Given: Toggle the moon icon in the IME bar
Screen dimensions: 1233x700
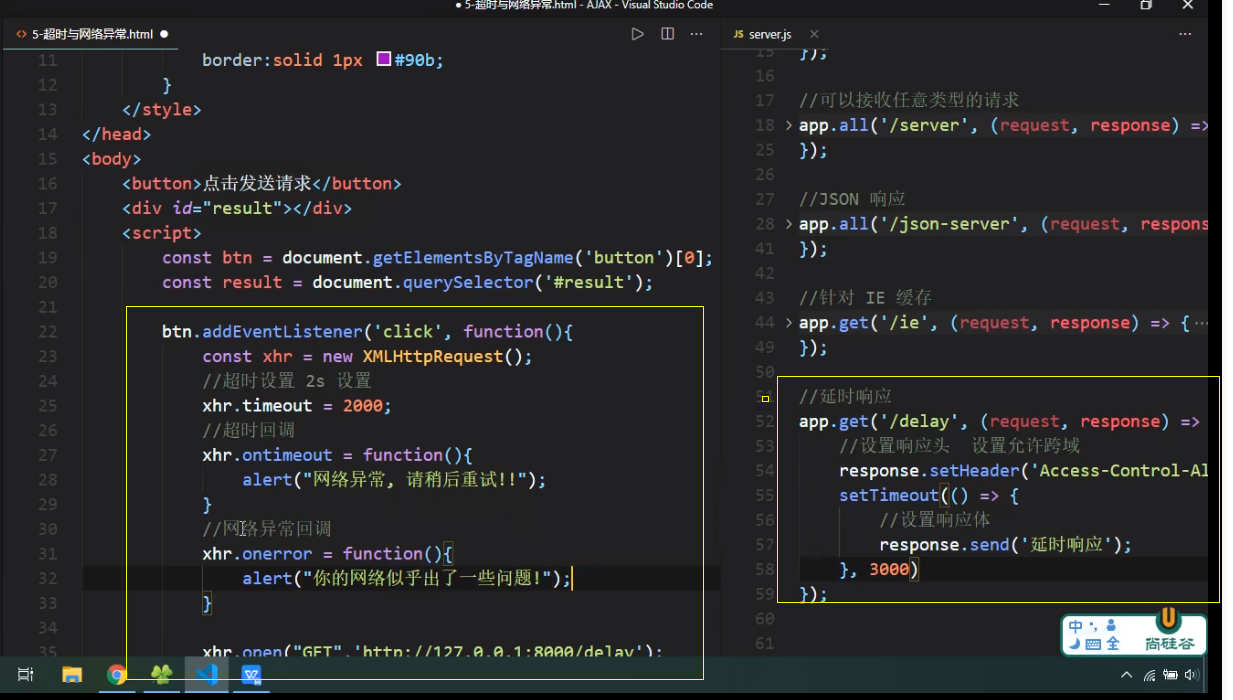Looking at the screenshot, I should click(1074, 644).
